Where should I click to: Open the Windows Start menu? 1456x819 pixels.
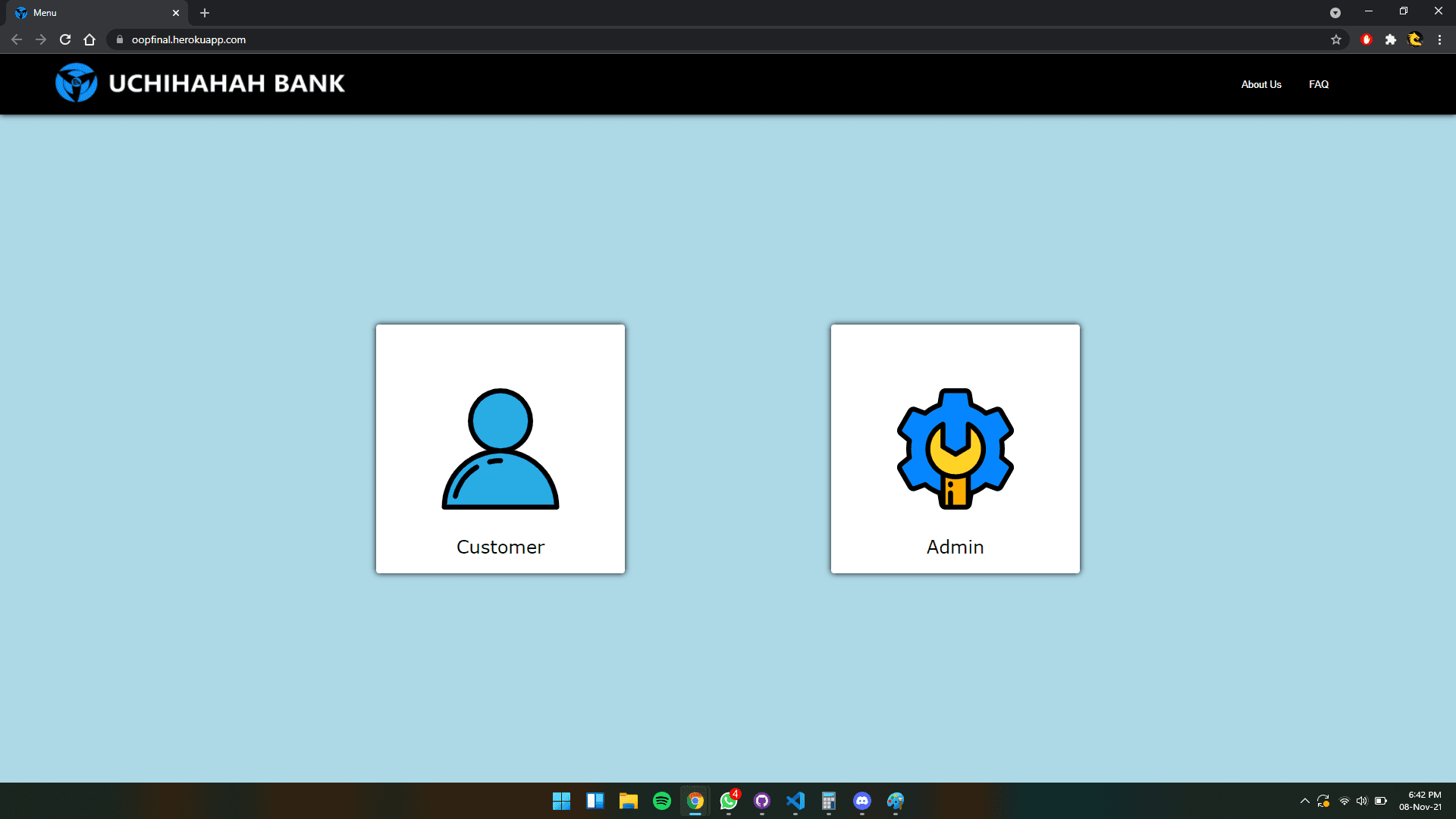pyautogui.click(x=561, y=801)
